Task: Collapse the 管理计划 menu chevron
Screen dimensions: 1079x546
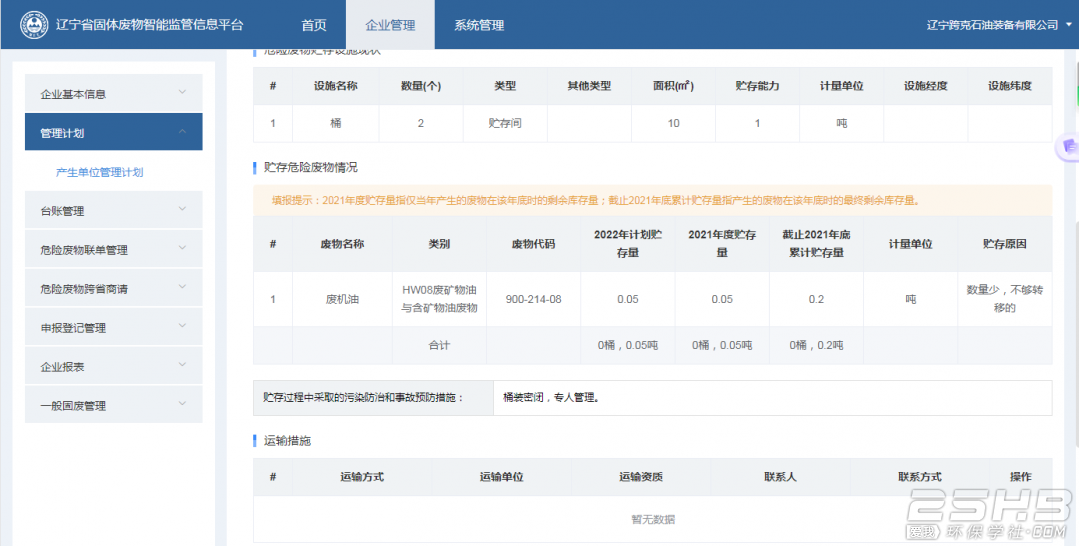Action: (182, 131)
